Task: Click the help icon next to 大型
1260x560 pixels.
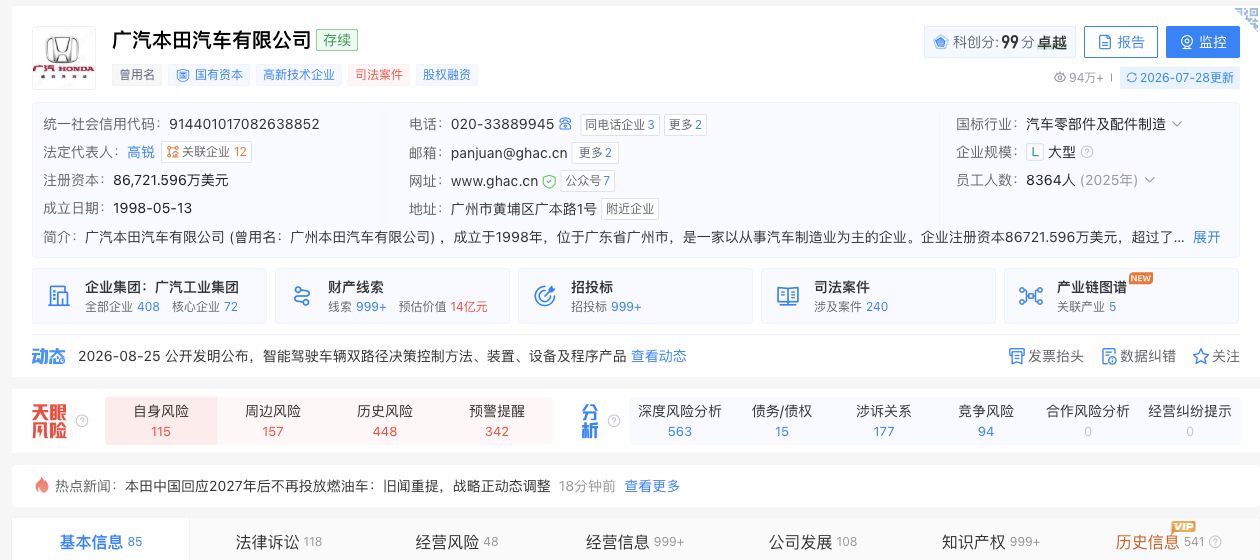Action: (1087, 152)
